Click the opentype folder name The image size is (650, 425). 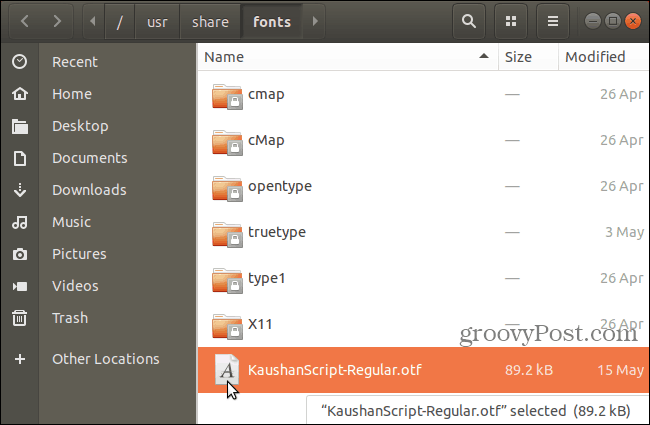tap(280, 187)
